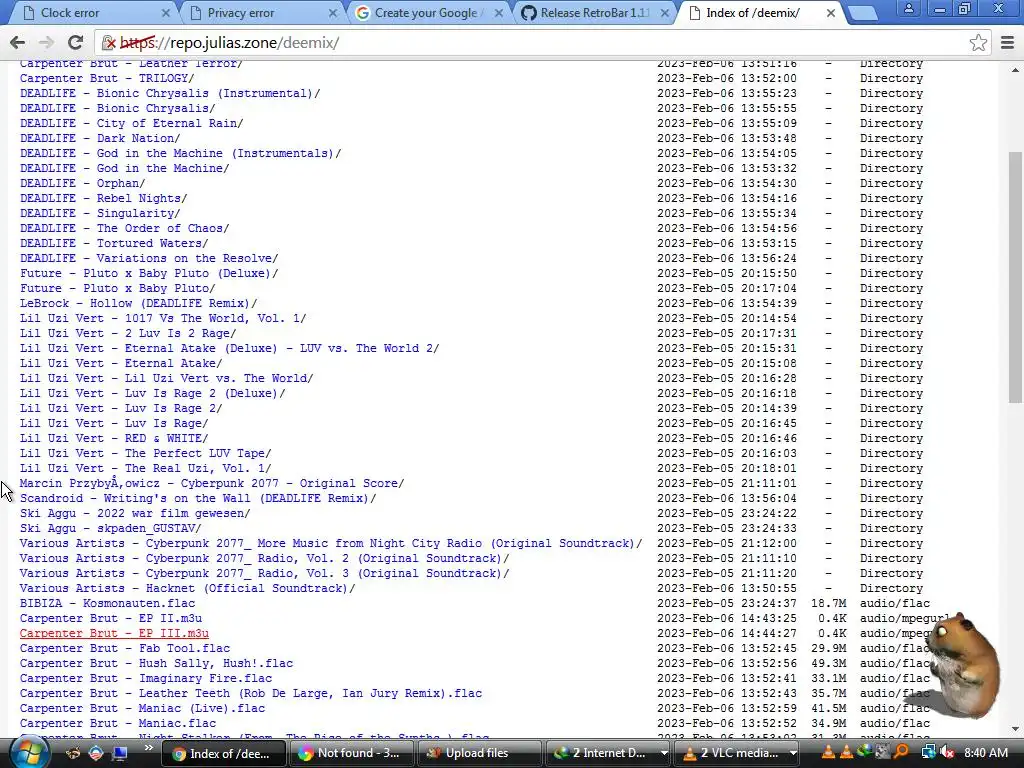Open DEADLIFE - Singularity directory
Viewport: 1024px width, 768px height.
tap(100, 214)
